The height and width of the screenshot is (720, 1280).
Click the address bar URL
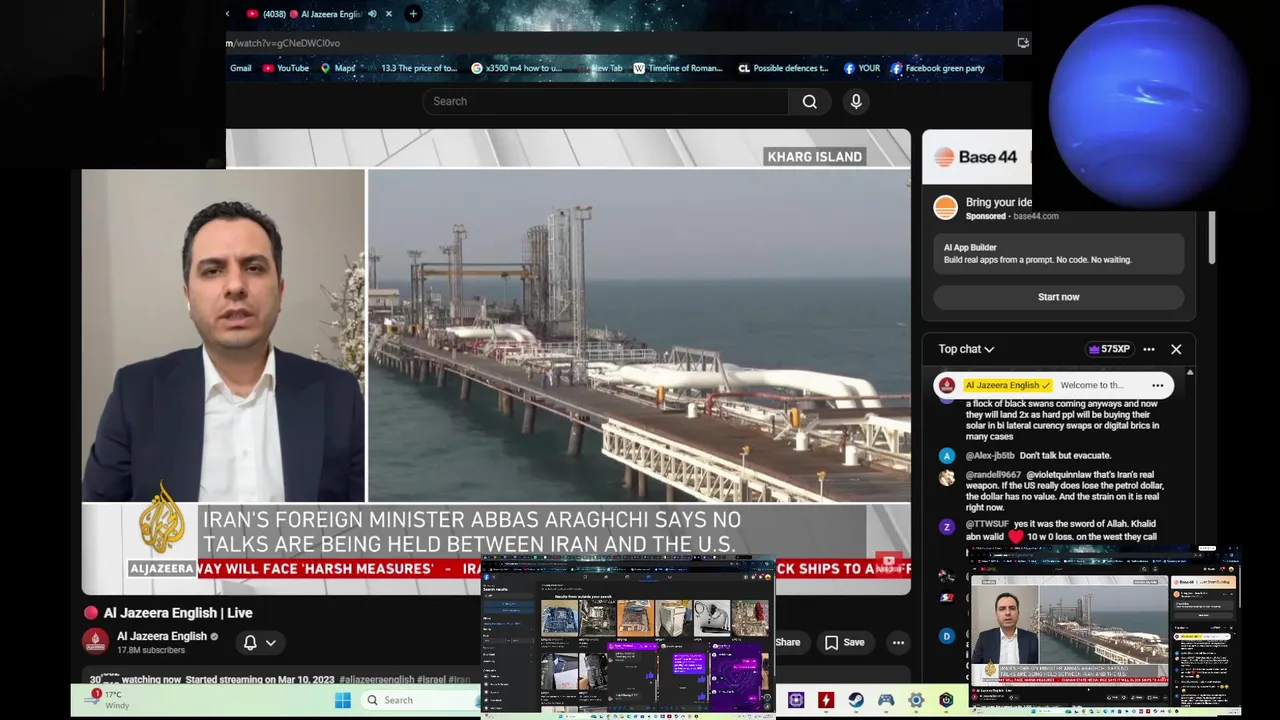point(283,43)
